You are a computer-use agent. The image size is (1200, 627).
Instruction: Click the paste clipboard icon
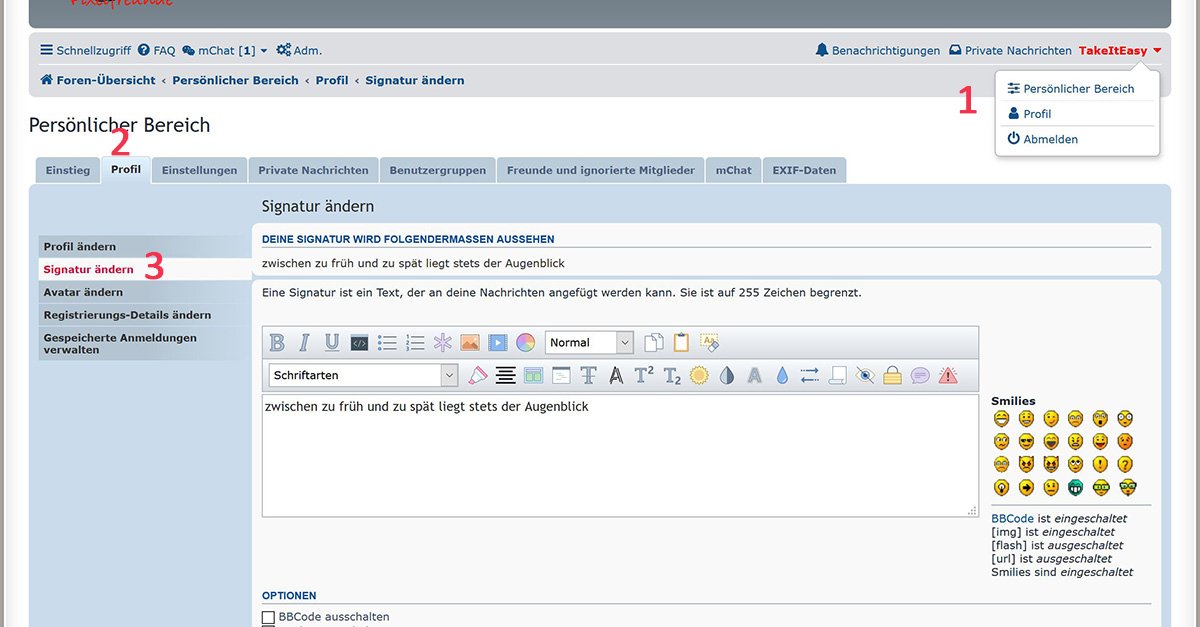(681, 343)
